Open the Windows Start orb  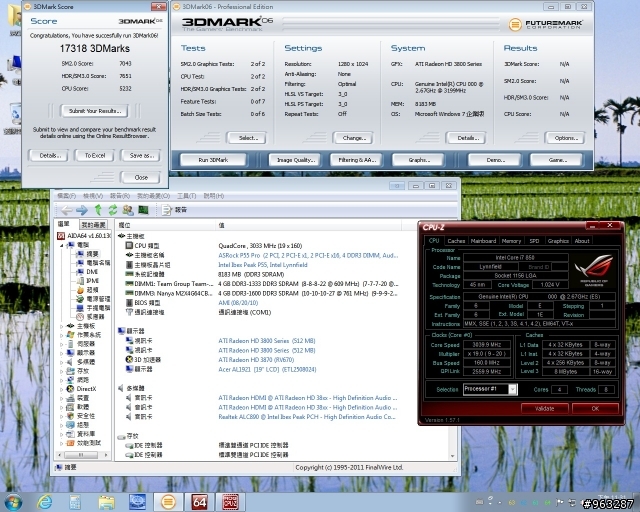(x=13, y=502)
